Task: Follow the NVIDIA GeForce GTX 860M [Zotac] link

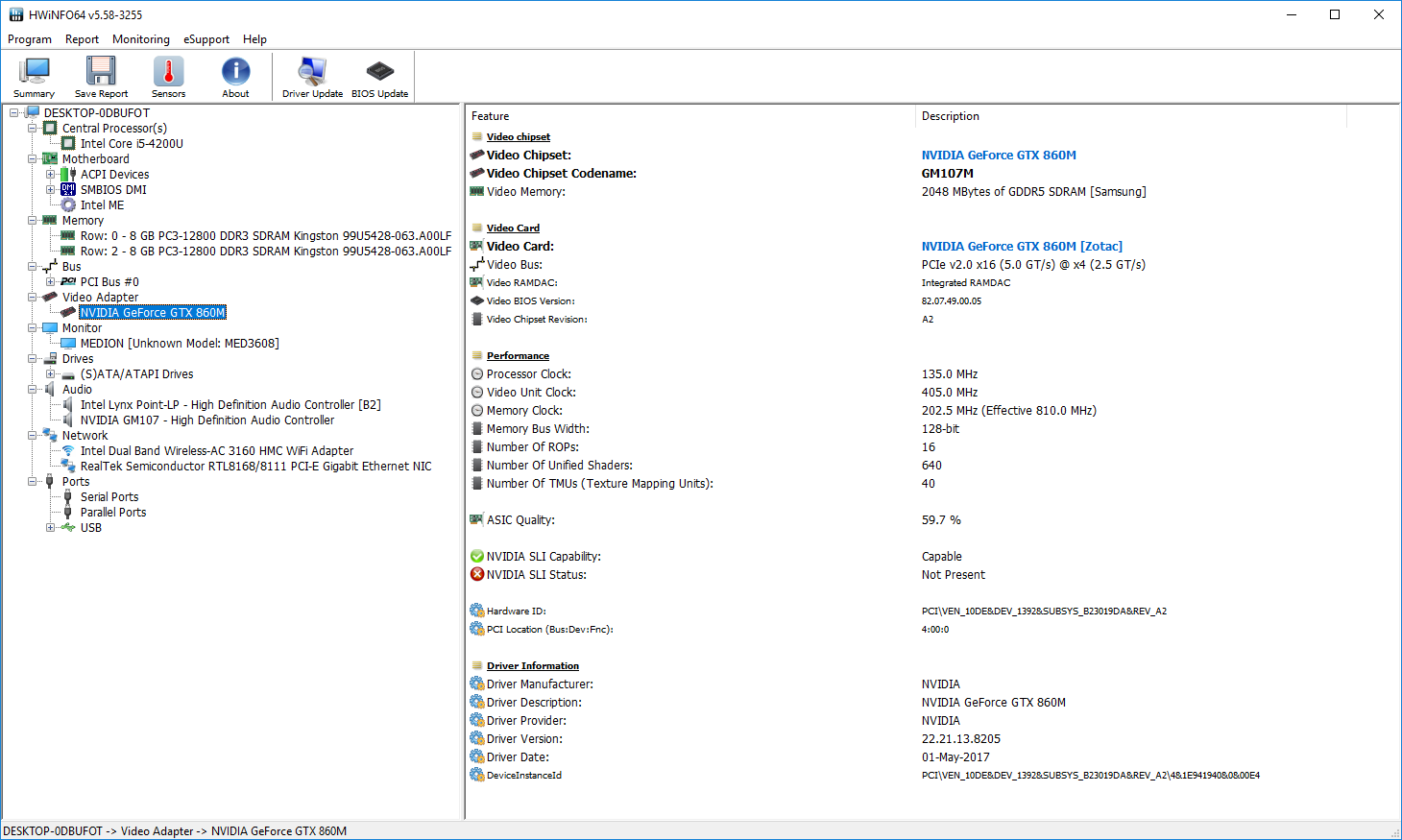Action: pos(1022,246)
